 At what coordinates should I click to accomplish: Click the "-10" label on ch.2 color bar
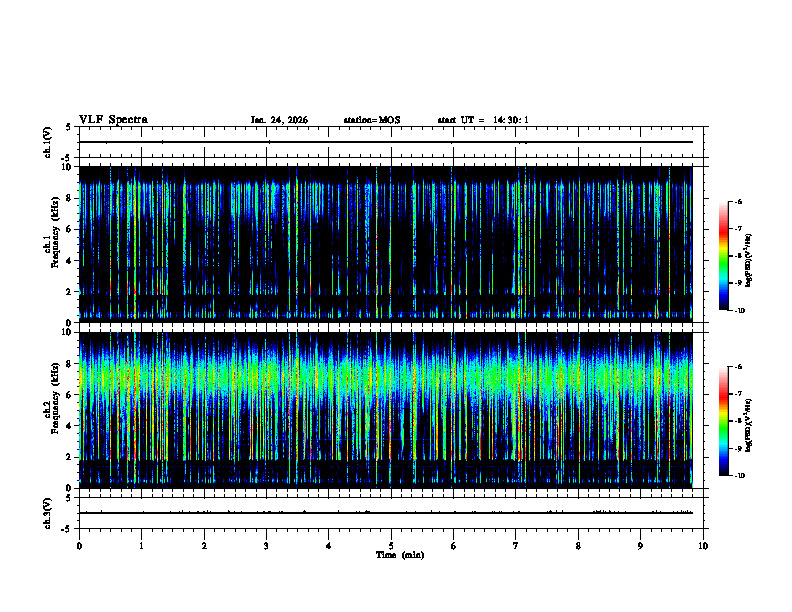point(740,476)
